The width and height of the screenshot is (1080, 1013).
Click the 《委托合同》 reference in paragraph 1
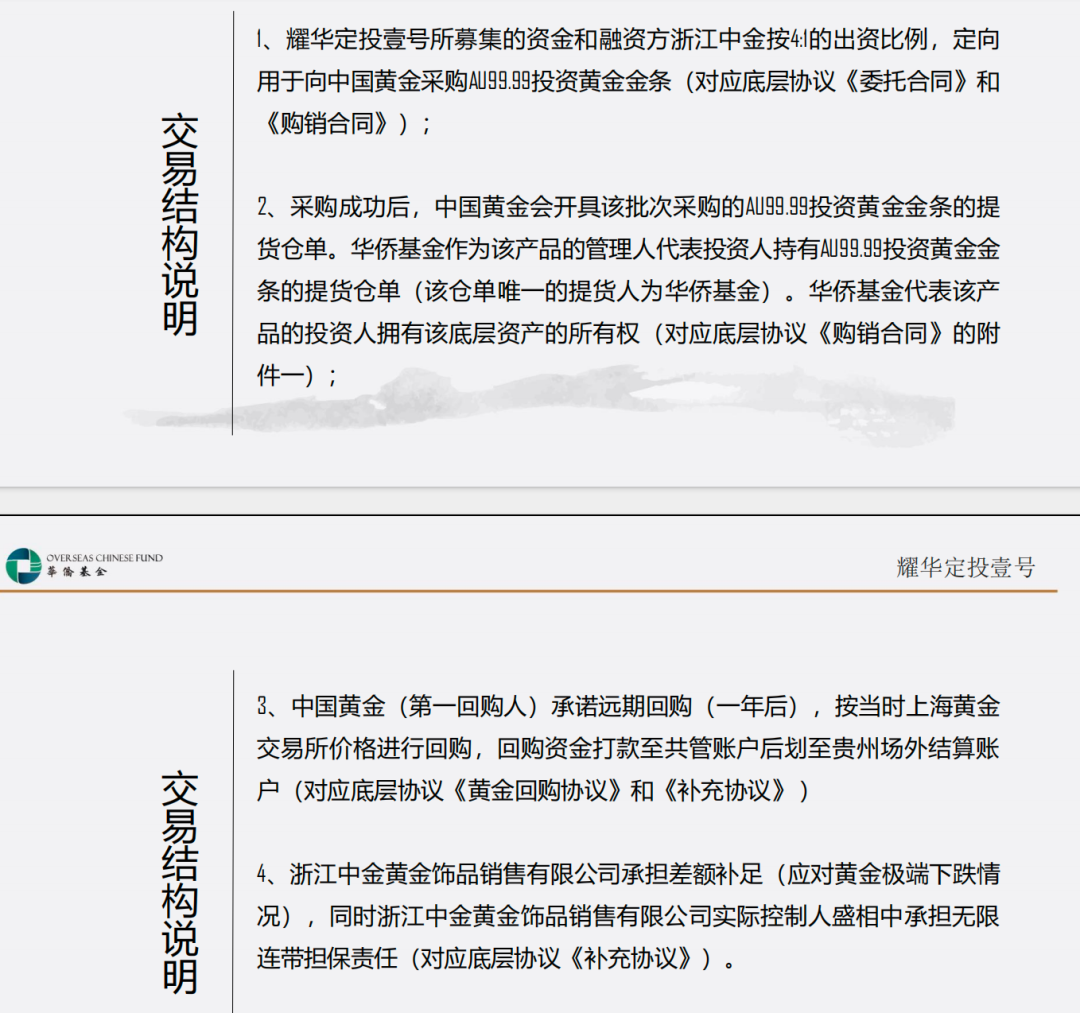point(906,82)
